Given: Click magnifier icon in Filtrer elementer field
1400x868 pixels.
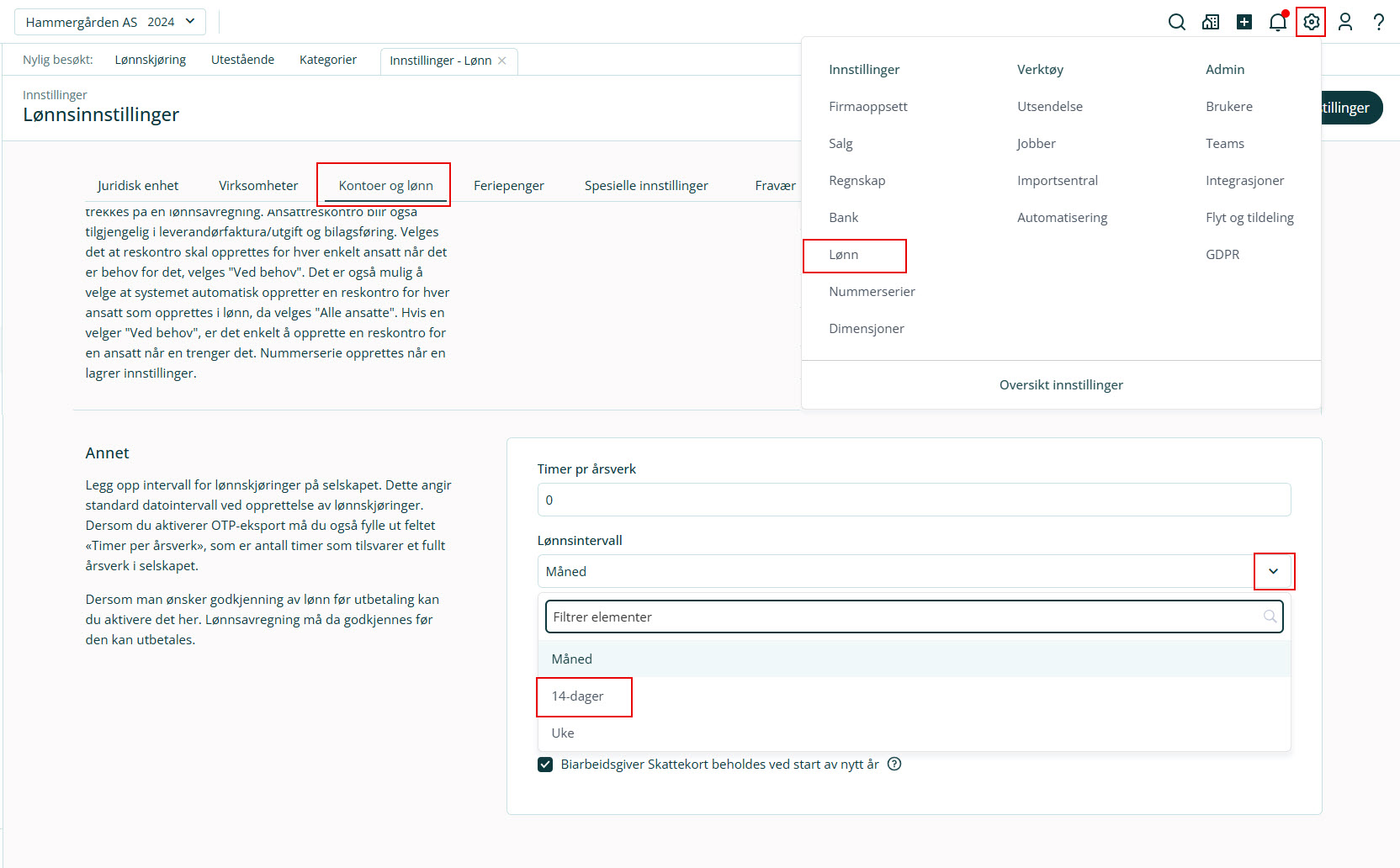Looking at the screenshot, I should (1270, 617).
